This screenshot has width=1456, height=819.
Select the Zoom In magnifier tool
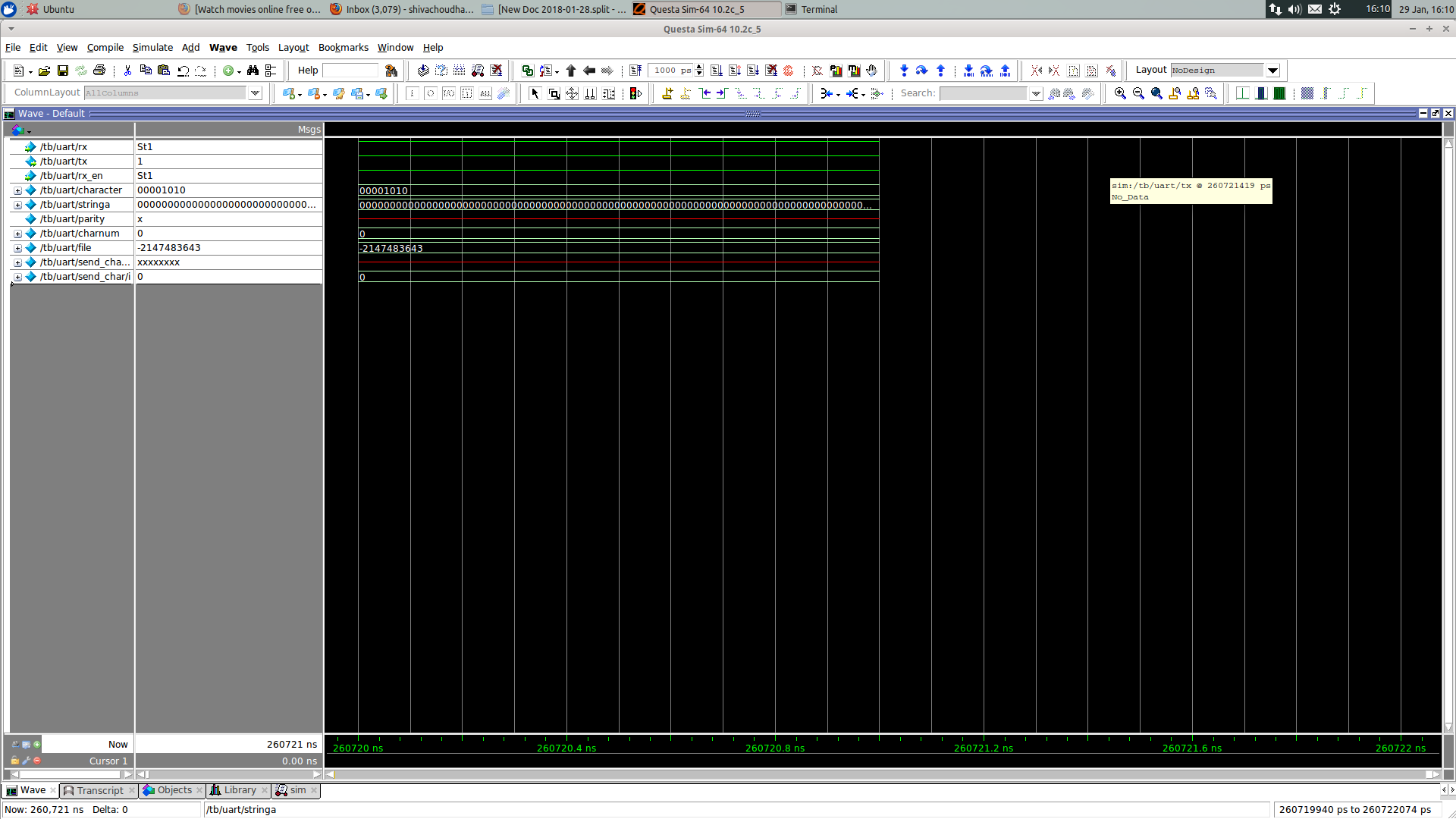coord(1119,93)
